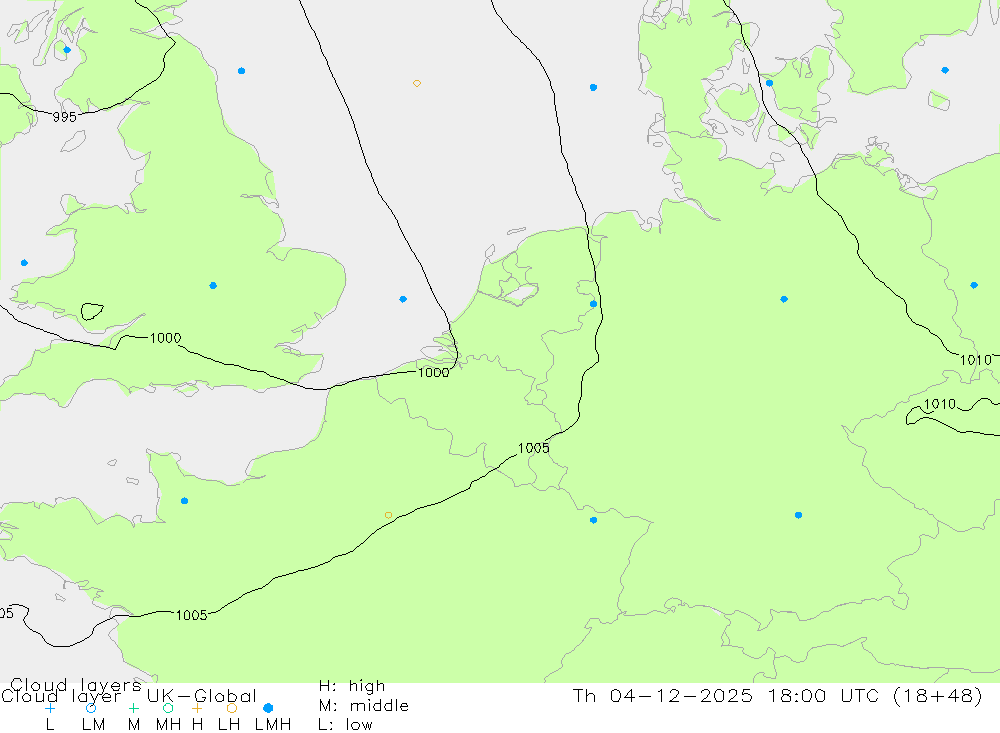The width and height of the screenshot is (1000, 733).
Task: Click the filled blue LMH legend dot
Action: coord(268,708)
